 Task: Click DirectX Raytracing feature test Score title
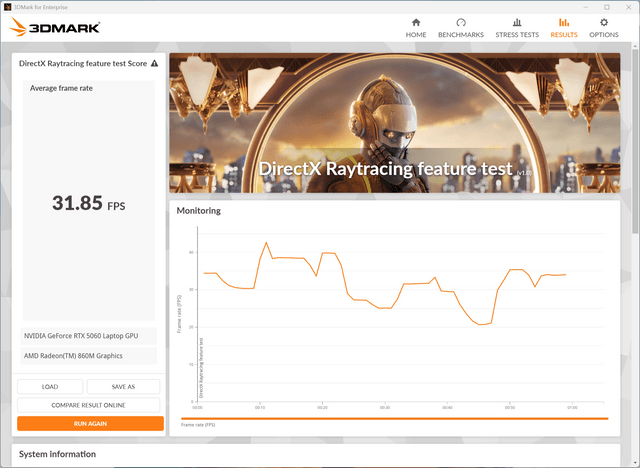(x=83, y=64)
